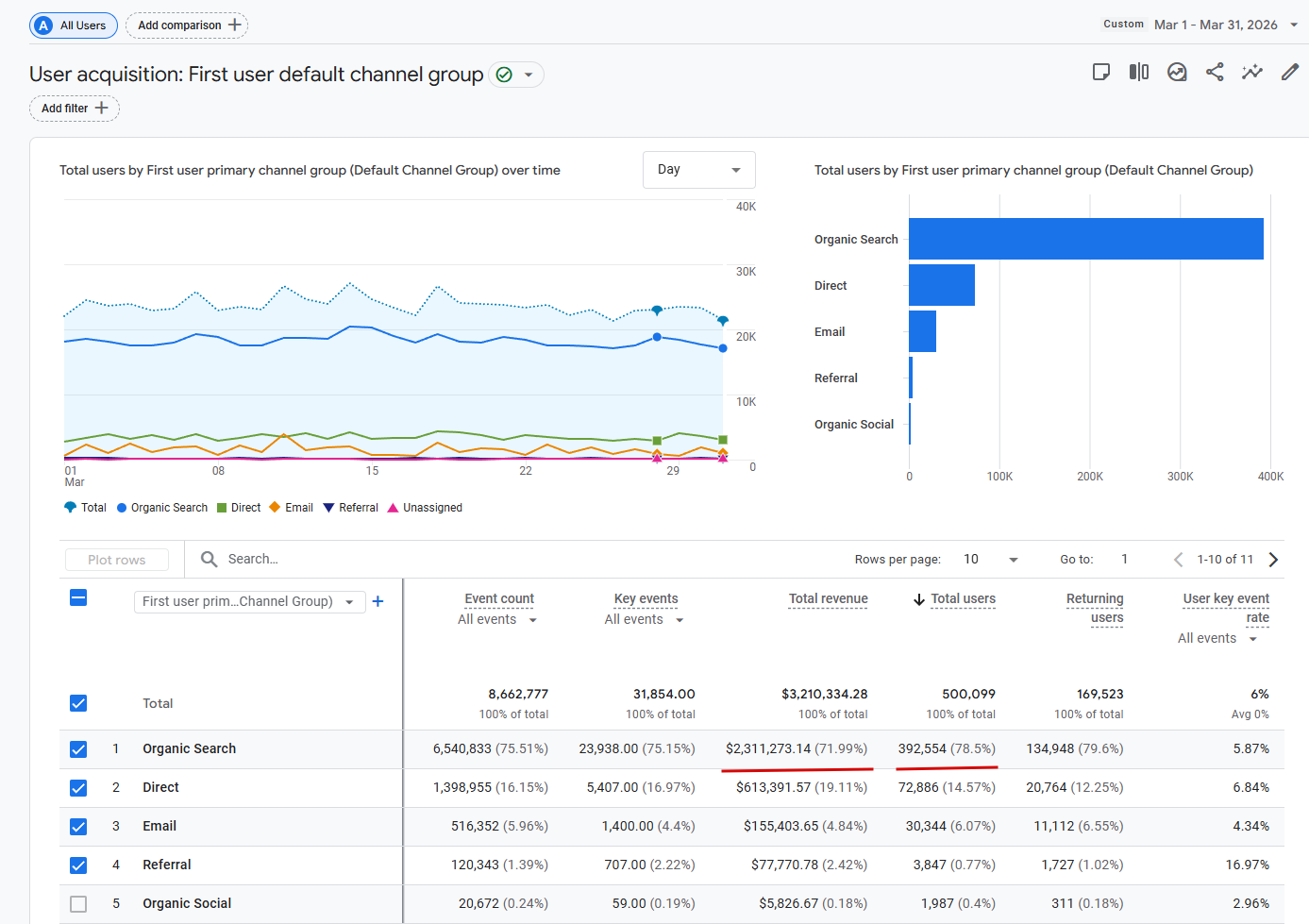Click the table Search field

(x=253, y=560)
